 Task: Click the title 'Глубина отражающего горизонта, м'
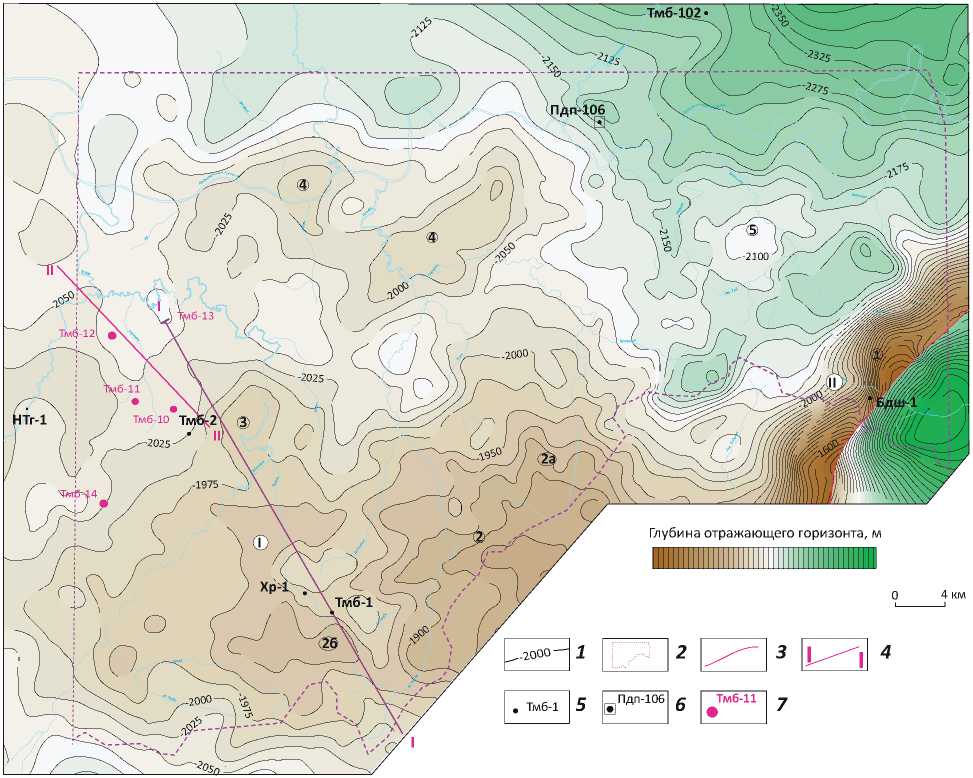click(766, 534)
